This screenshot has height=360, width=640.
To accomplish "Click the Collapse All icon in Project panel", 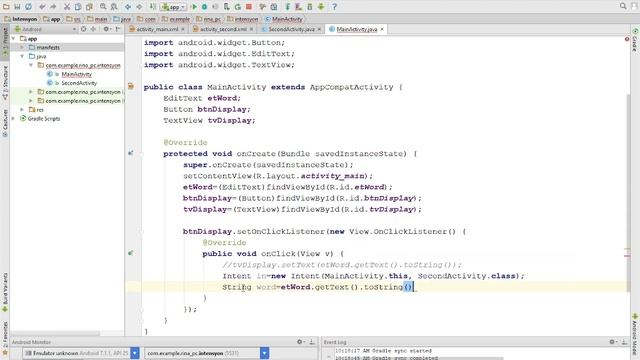I will tap(93, 29).
